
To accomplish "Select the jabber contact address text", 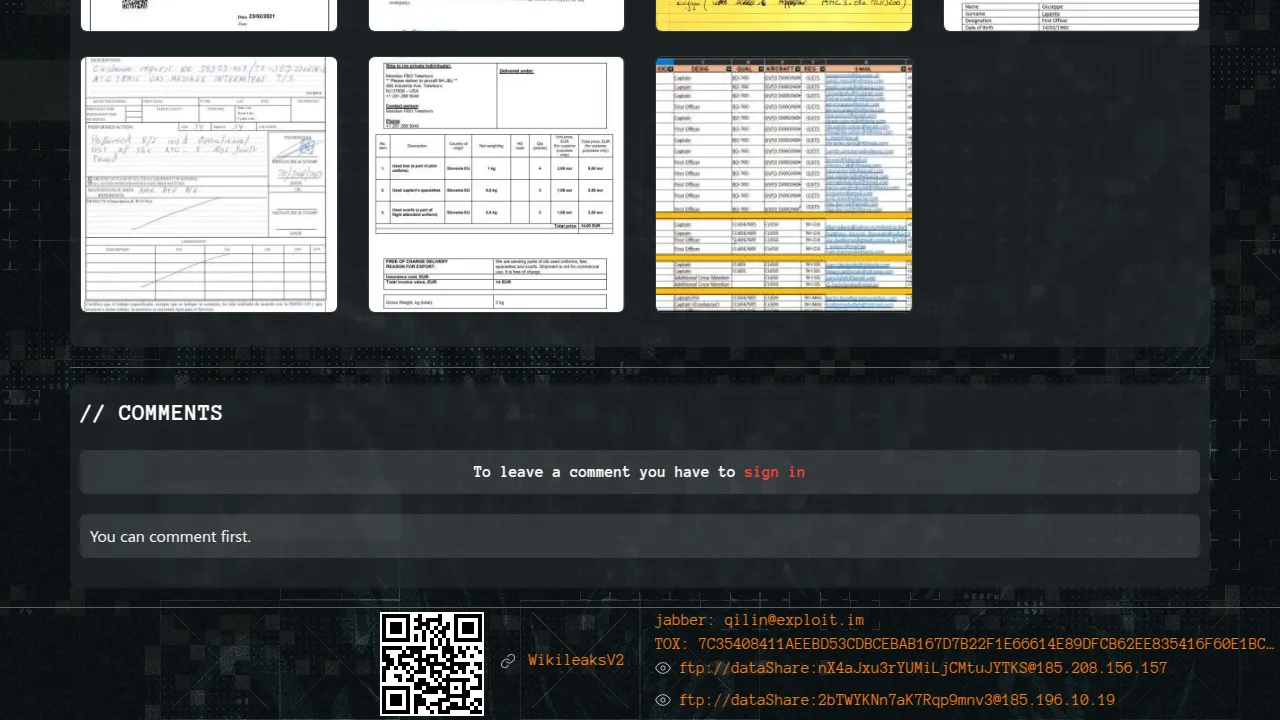I will pos(759,620).
